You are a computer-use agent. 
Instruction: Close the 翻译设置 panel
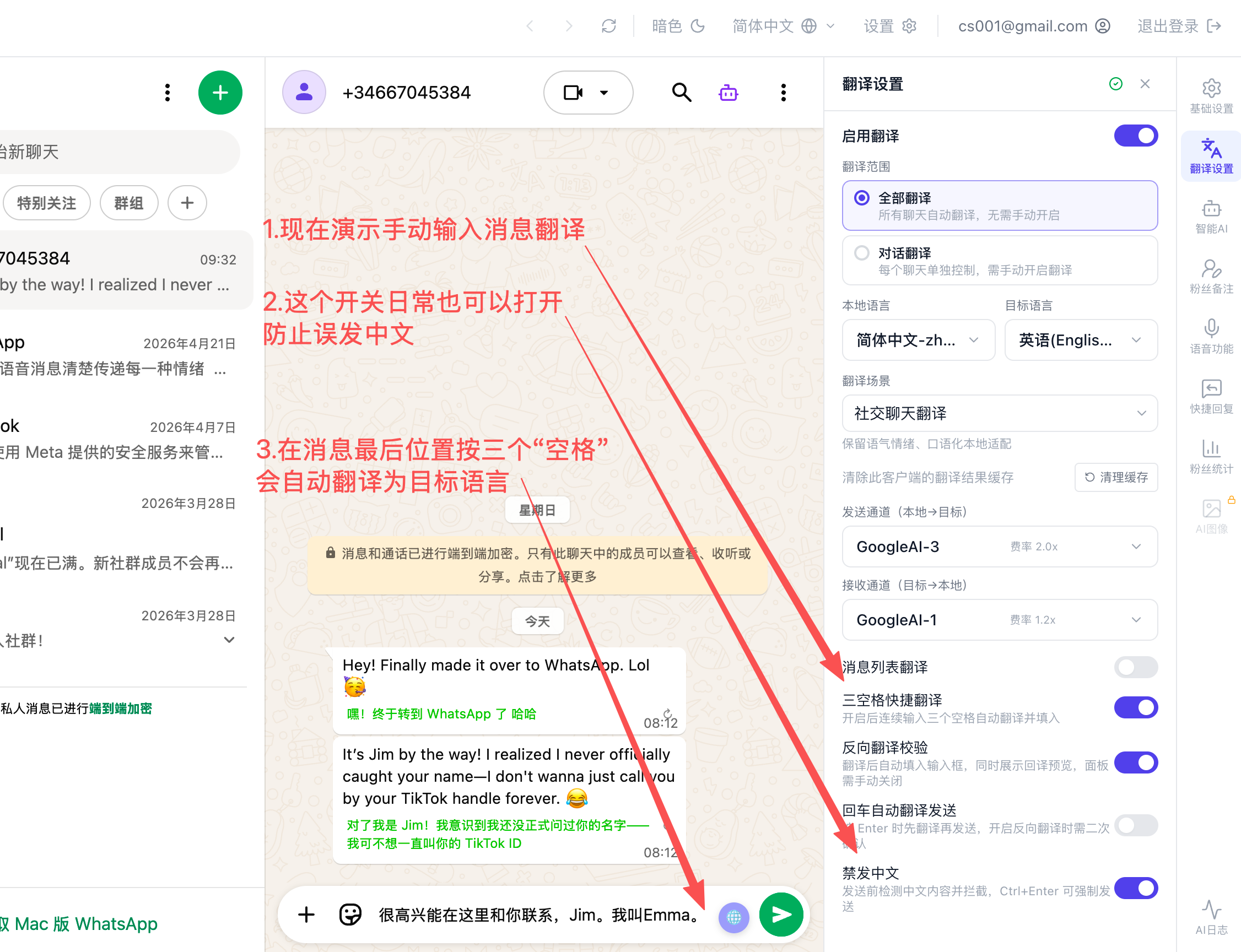1145,84
